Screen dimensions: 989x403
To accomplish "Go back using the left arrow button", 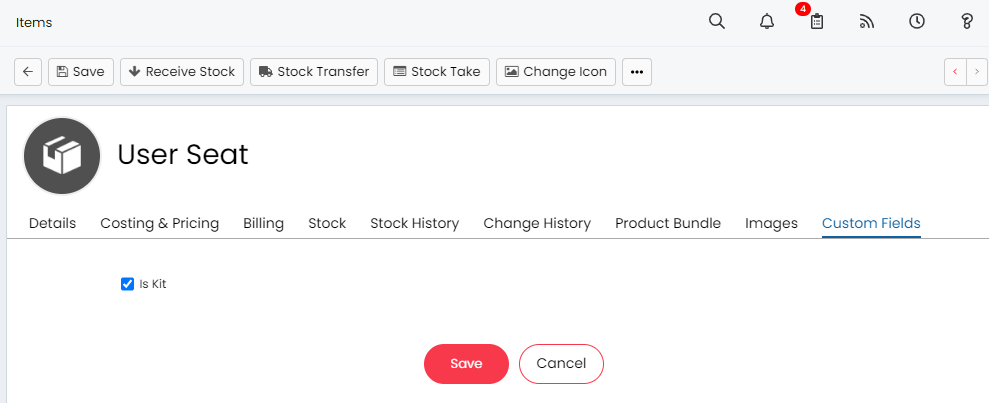I will 28,72.
